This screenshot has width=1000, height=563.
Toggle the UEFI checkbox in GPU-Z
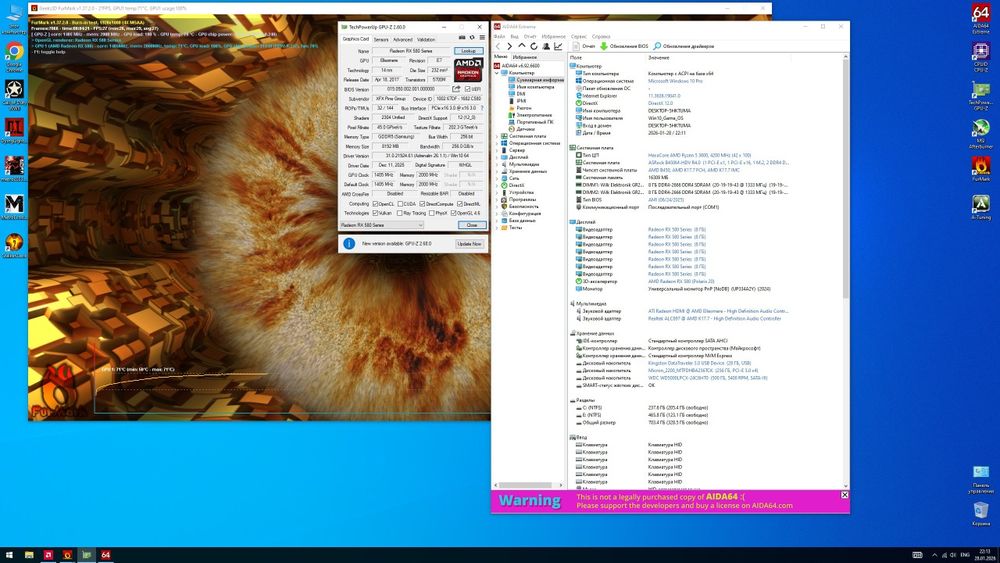coord(467,89)
